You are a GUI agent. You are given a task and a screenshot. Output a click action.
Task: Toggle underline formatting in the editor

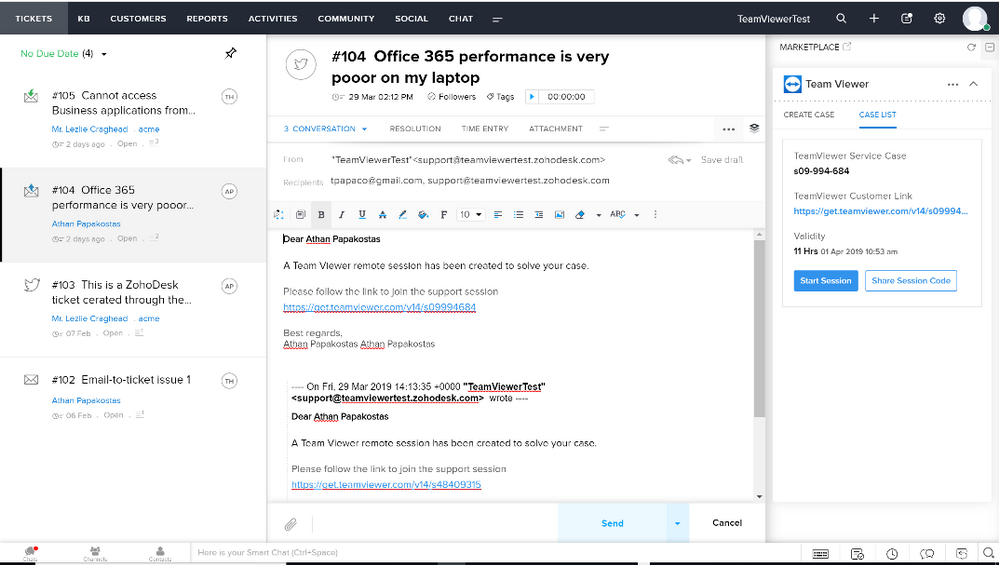[x=362, y=215]
